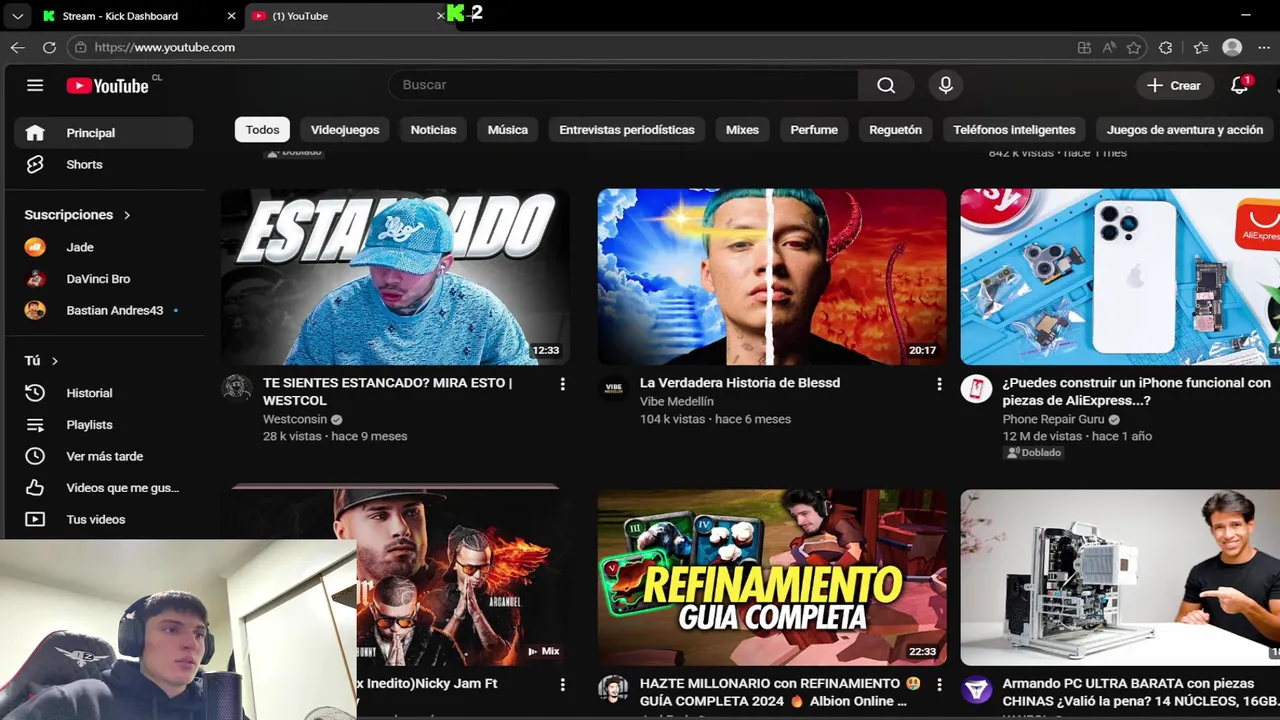The image size is (1280, 720).
Task: Click the Phone Repair Guru channel avatar
Action: (977, 388)
